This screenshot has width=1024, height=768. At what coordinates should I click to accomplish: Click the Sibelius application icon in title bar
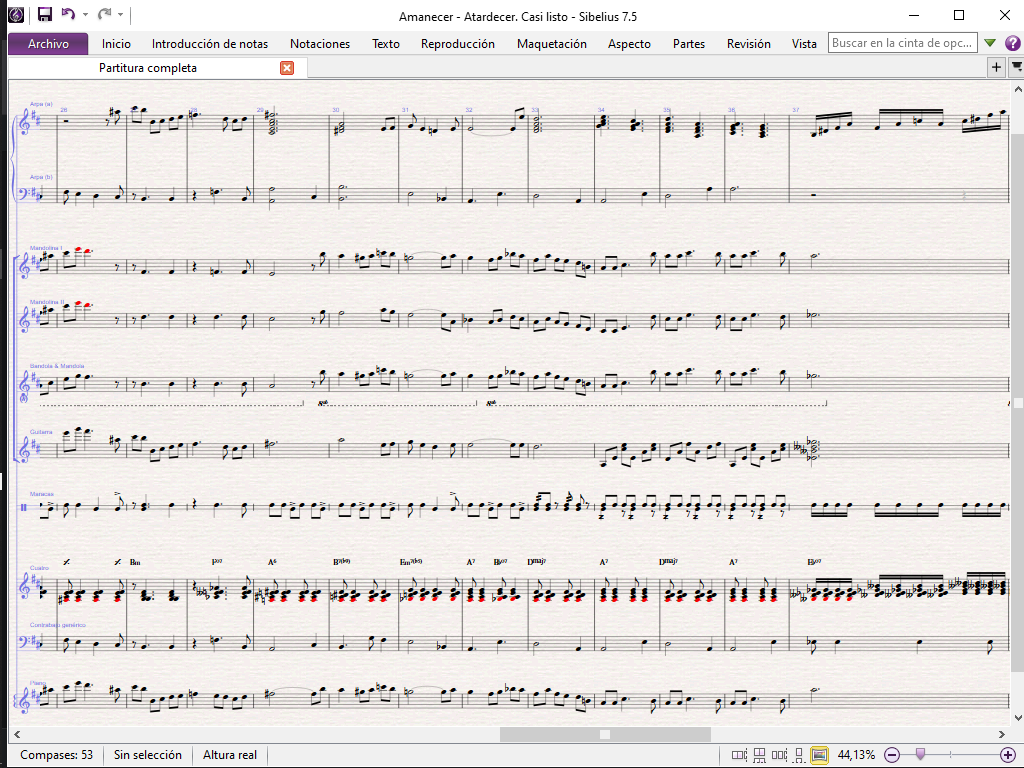[x=16, y=15]
